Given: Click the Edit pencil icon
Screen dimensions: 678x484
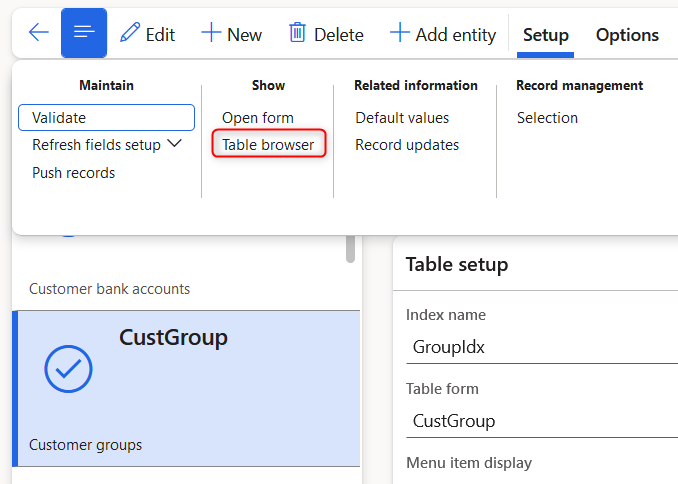Looking at the screenshot, I should [130, 33].
